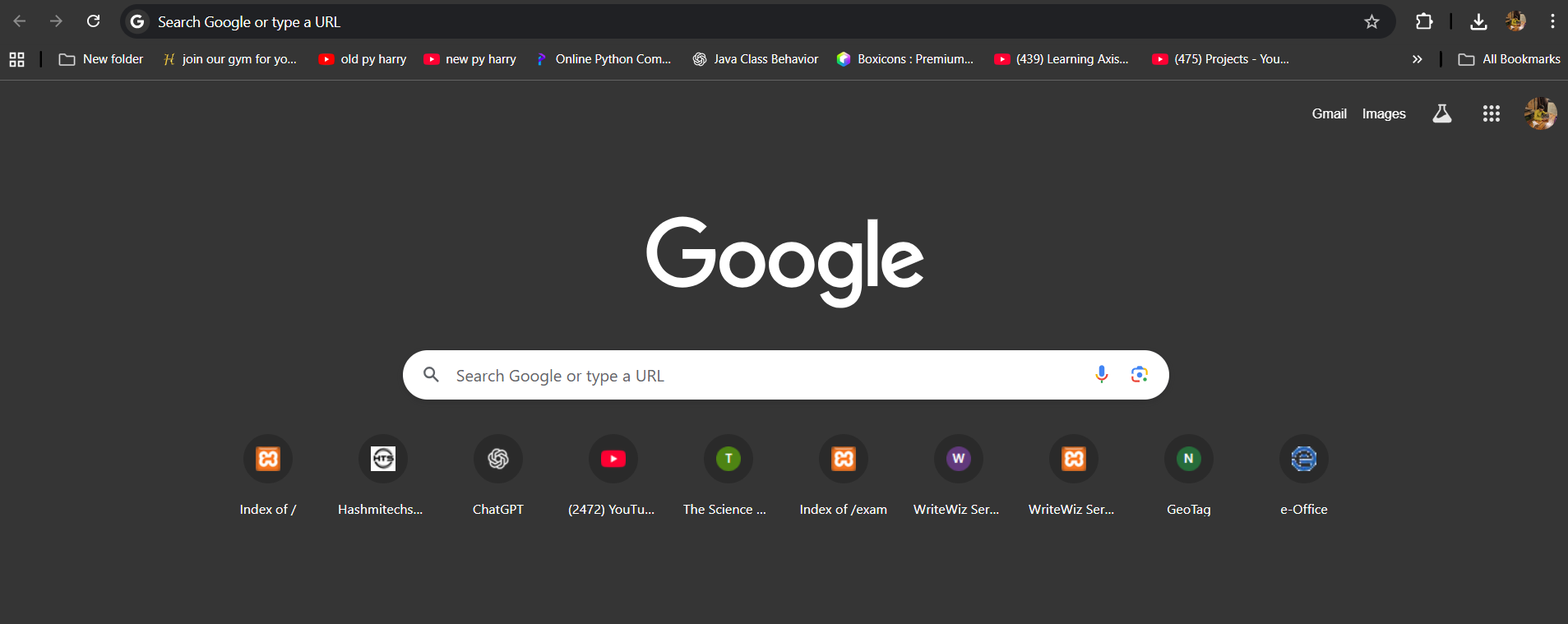
Task: Expand hidden bookmarks overflow chevron
Action: tap(1417, 59)
